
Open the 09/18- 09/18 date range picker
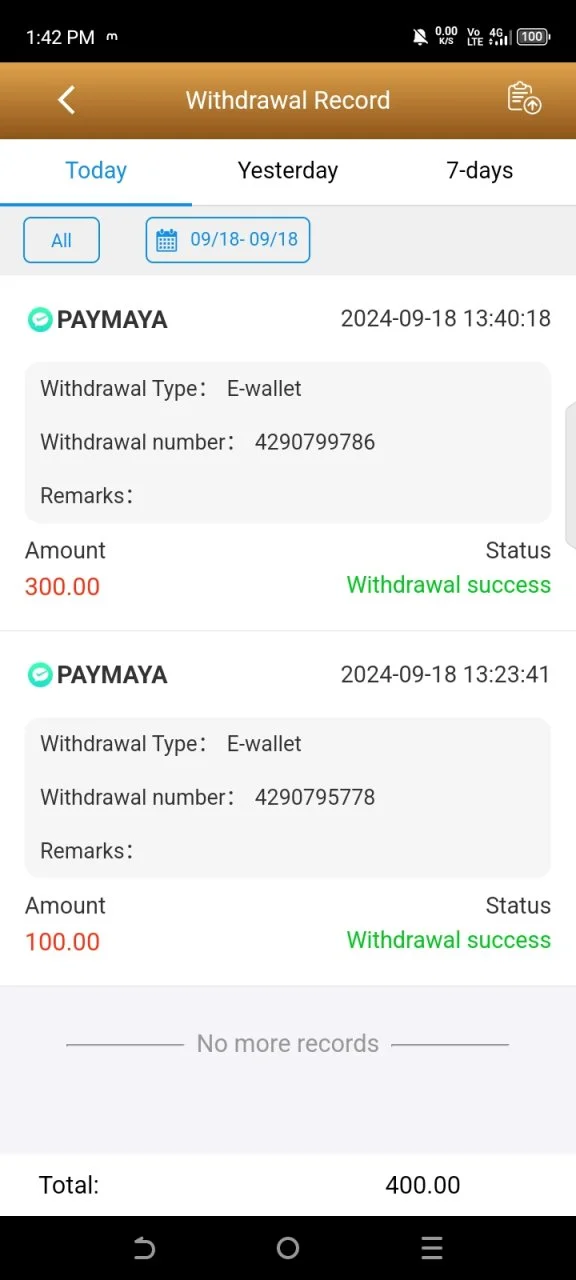[228, 240]
